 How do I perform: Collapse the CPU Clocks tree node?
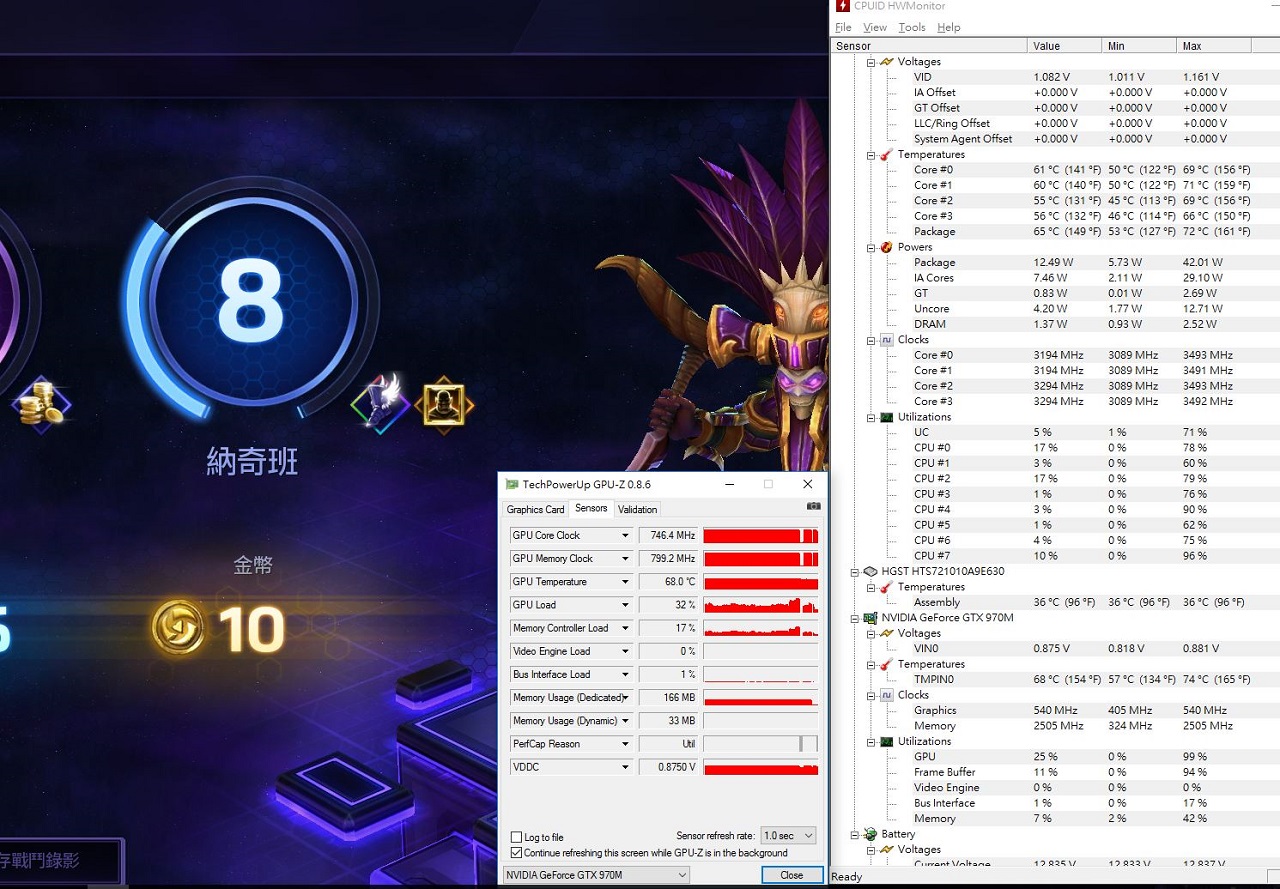[x=871, y=340]
